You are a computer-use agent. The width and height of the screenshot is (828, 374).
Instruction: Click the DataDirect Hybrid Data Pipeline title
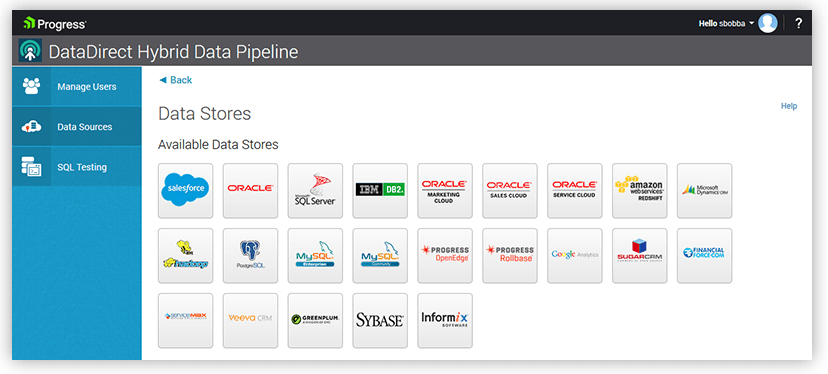173,52
